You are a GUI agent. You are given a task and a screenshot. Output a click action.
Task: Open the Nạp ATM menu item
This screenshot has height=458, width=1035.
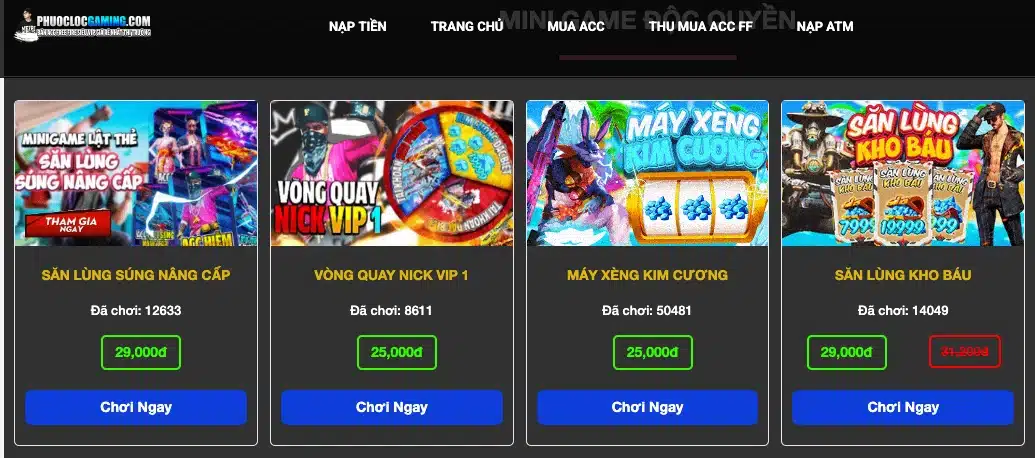(824, 26)
